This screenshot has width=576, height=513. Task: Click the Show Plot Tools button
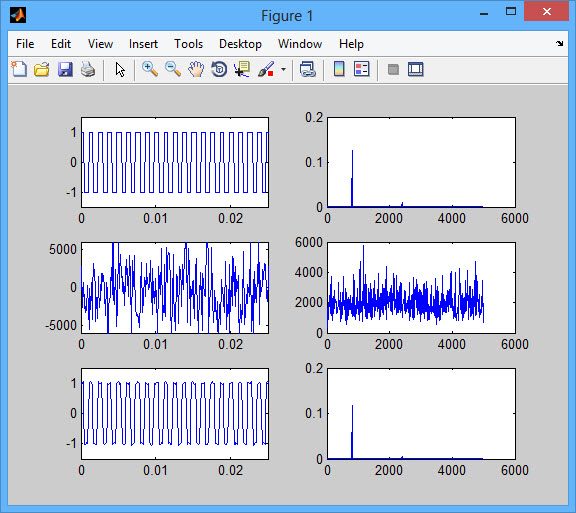(x=415, y=69)
